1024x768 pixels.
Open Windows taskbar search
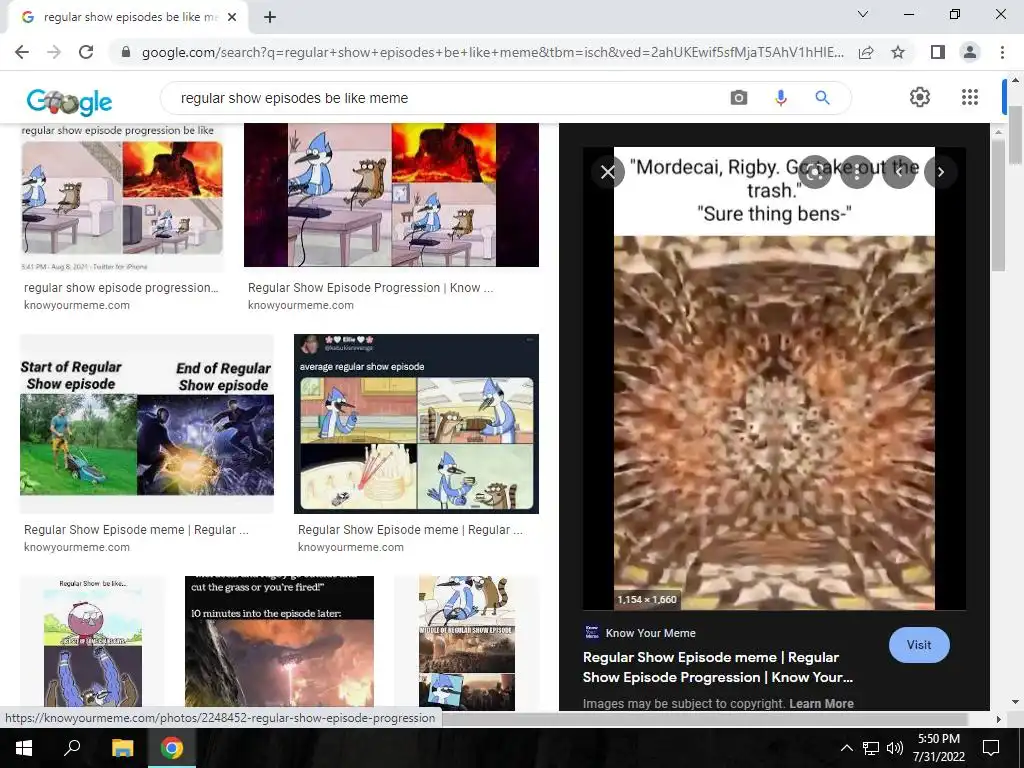tap(72, 748)
